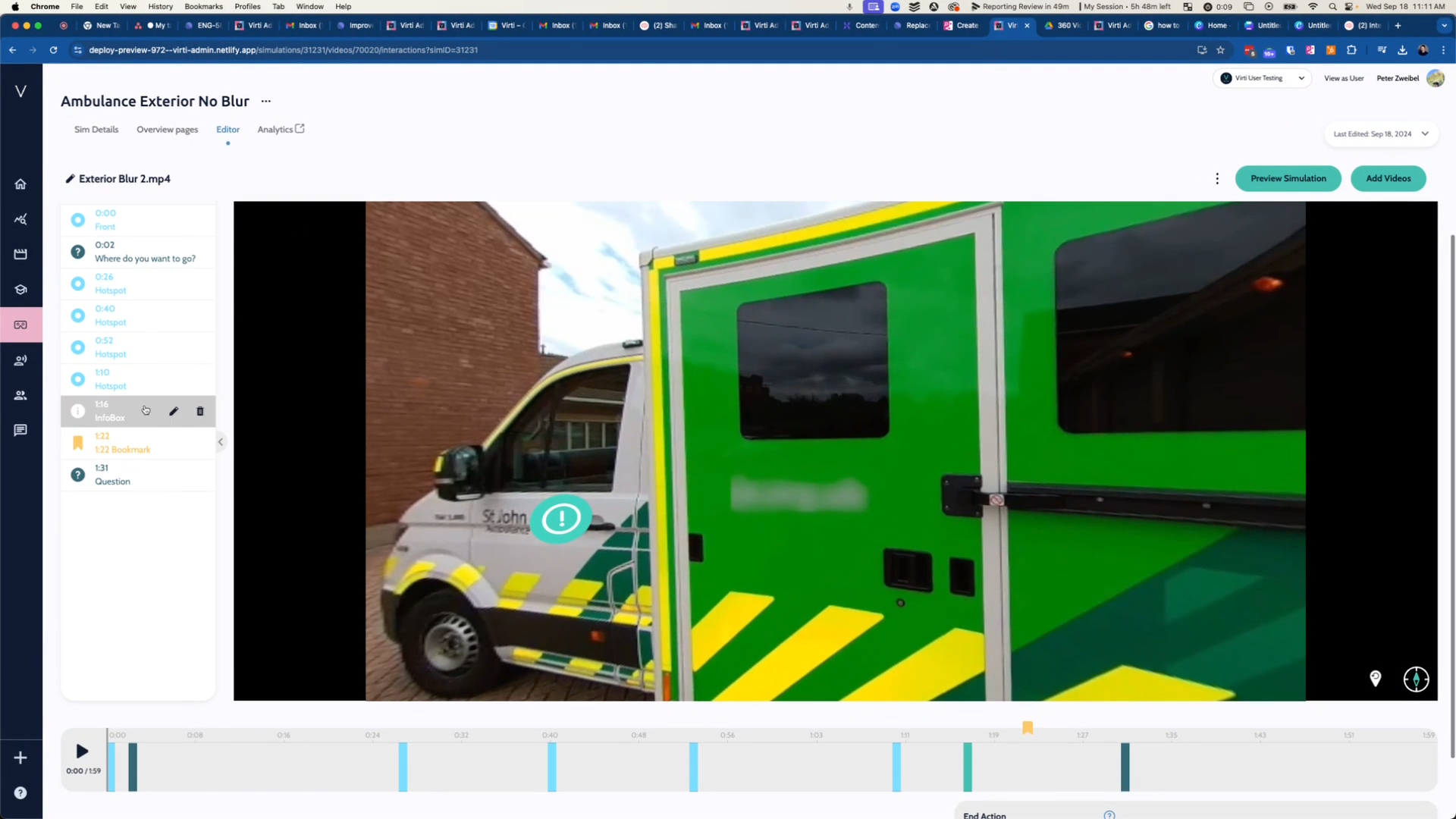
Task: Click the graduation cap sidebar icon
Action: click(x=20, y=290)
